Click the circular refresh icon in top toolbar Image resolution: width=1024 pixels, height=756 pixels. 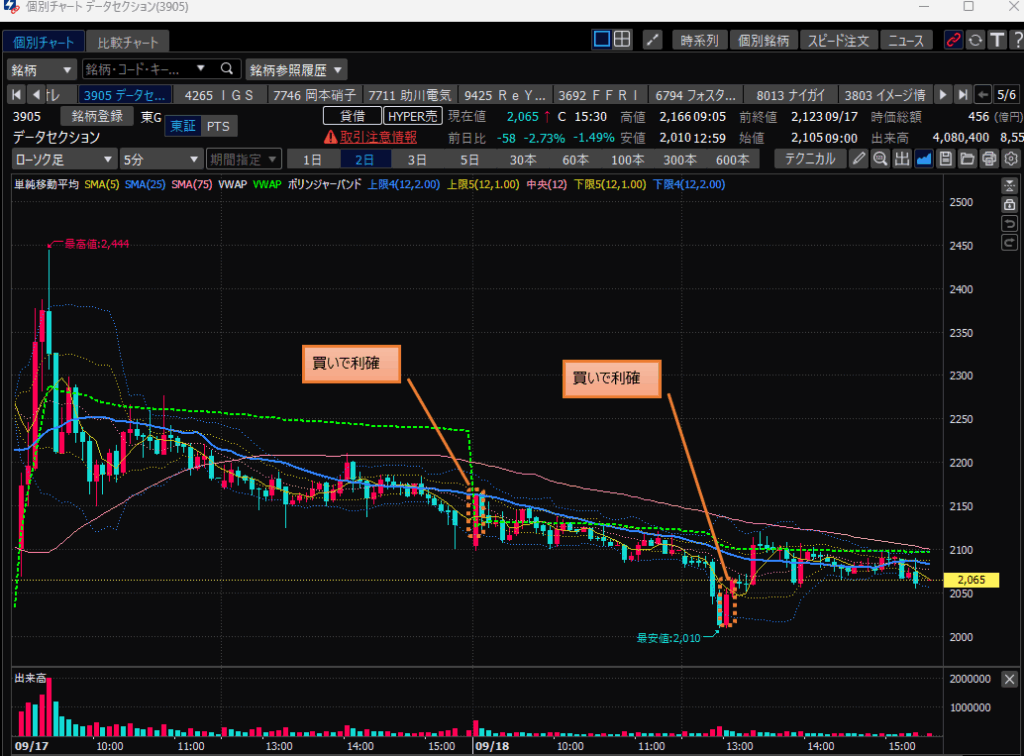click(975, 40)
